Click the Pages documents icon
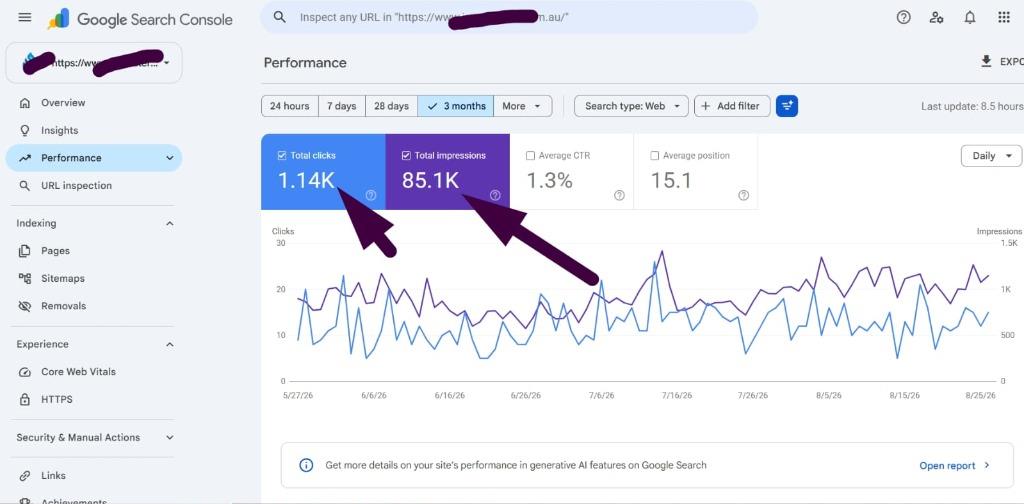1024x504 pixels. tap(25, 251)
